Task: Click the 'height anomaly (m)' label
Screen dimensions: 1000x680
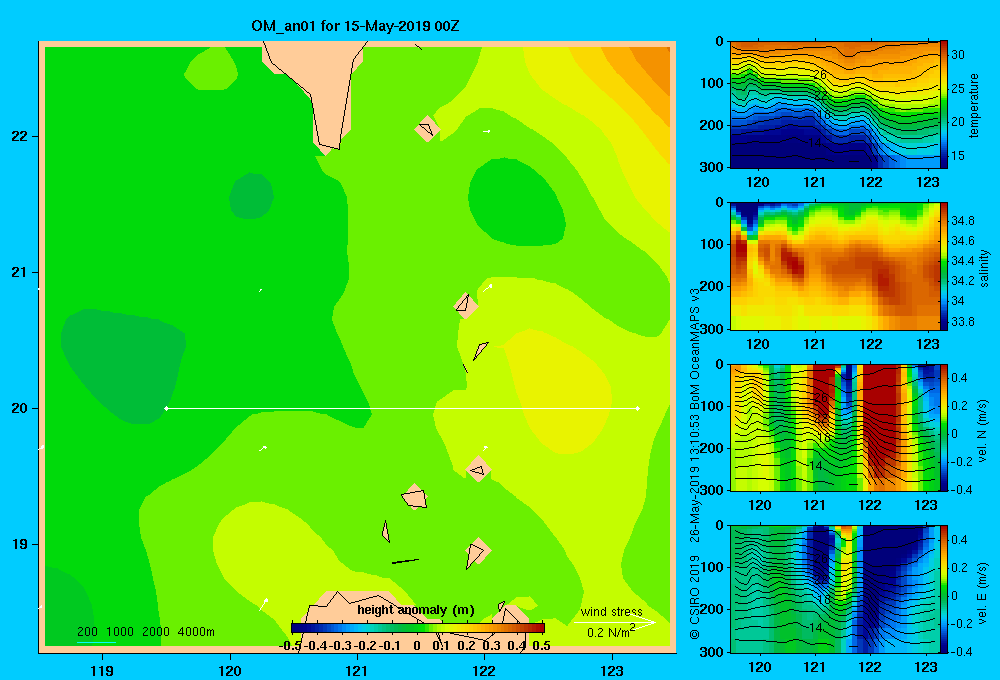Action: click(x=416, y=610)
